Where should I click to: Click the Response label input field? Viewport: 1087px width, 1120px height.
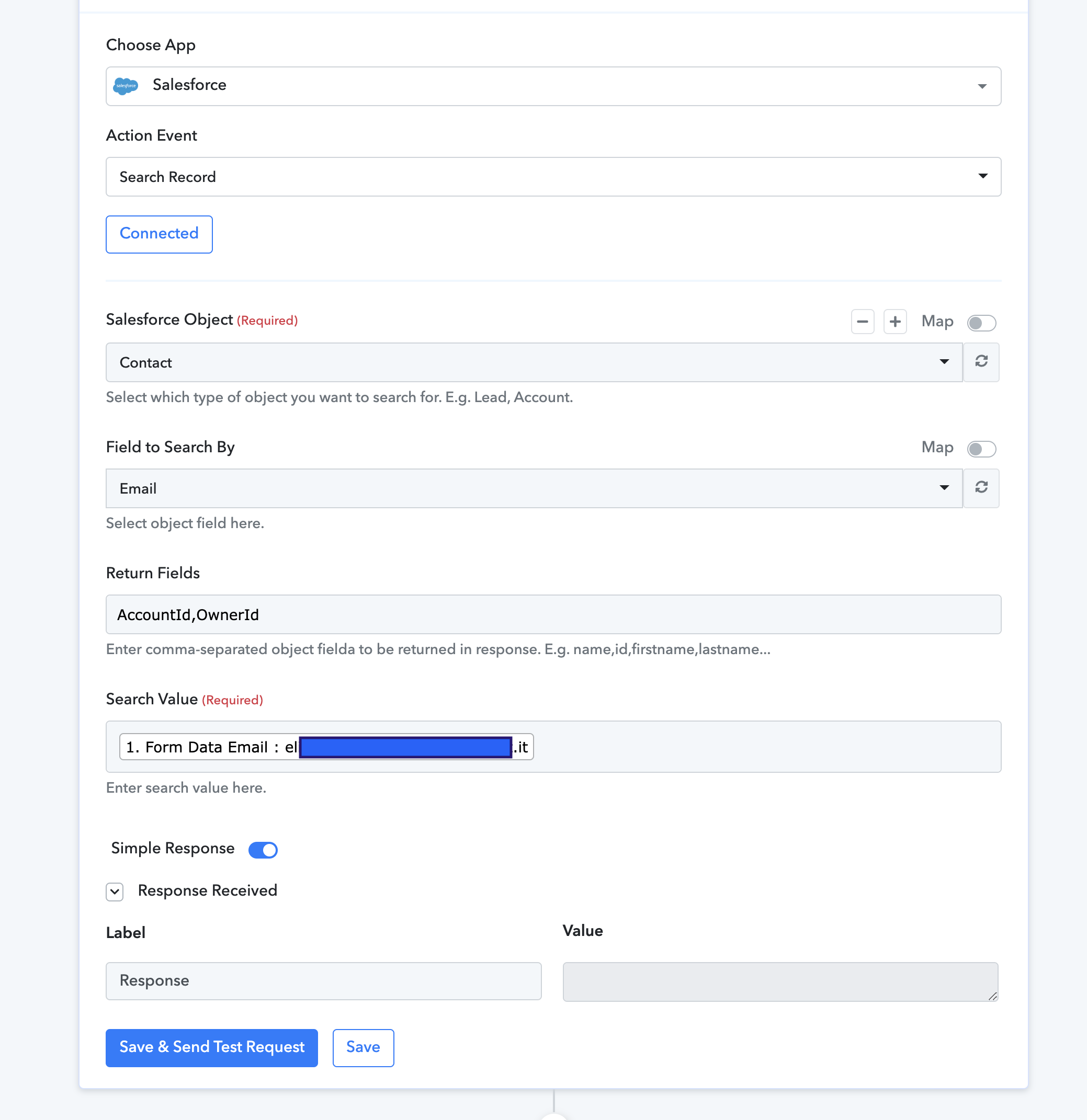pos(324,981)
